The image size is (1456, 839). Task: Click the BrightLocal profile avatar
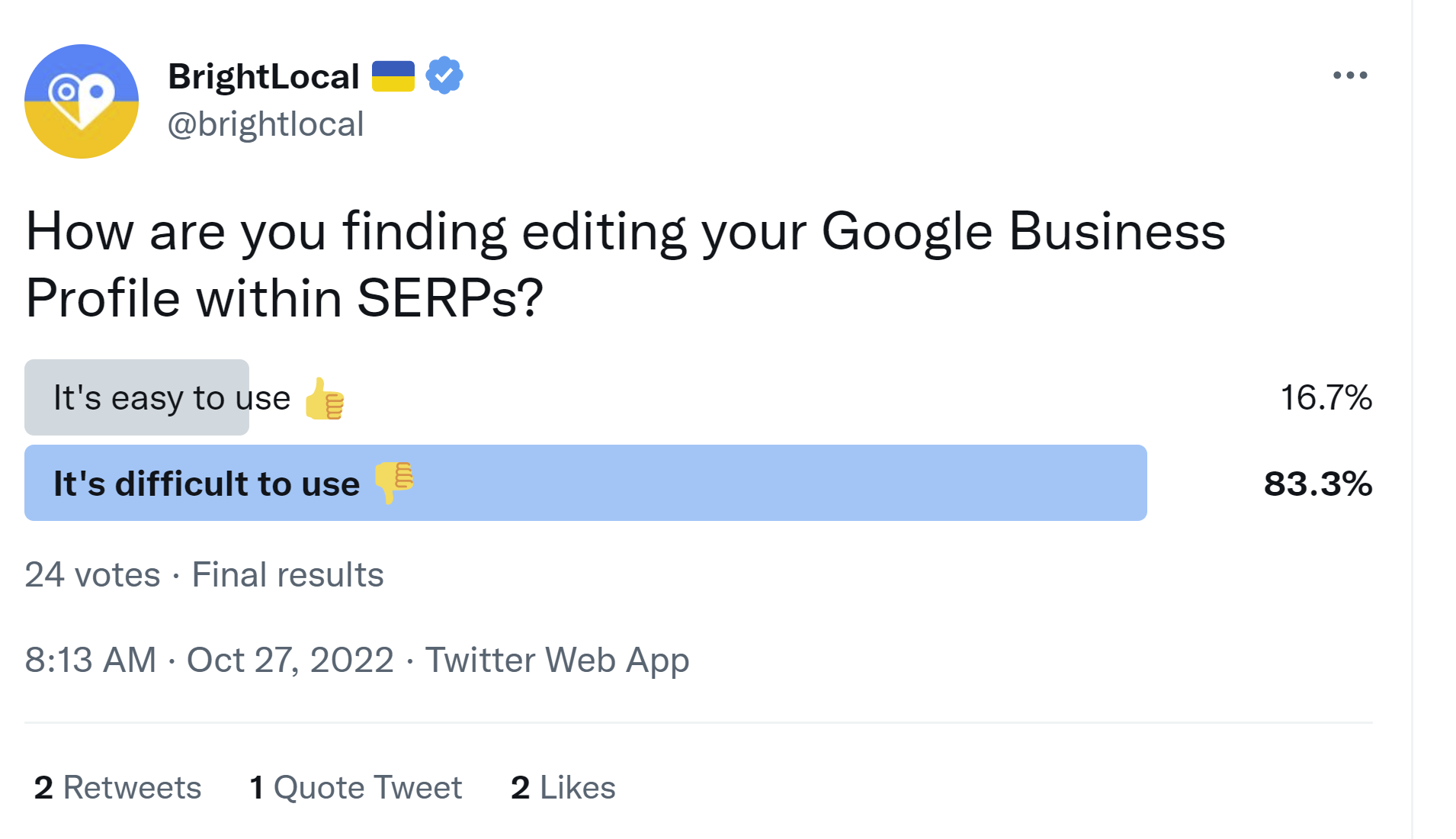pyautogui.click(x=82, y=101)
